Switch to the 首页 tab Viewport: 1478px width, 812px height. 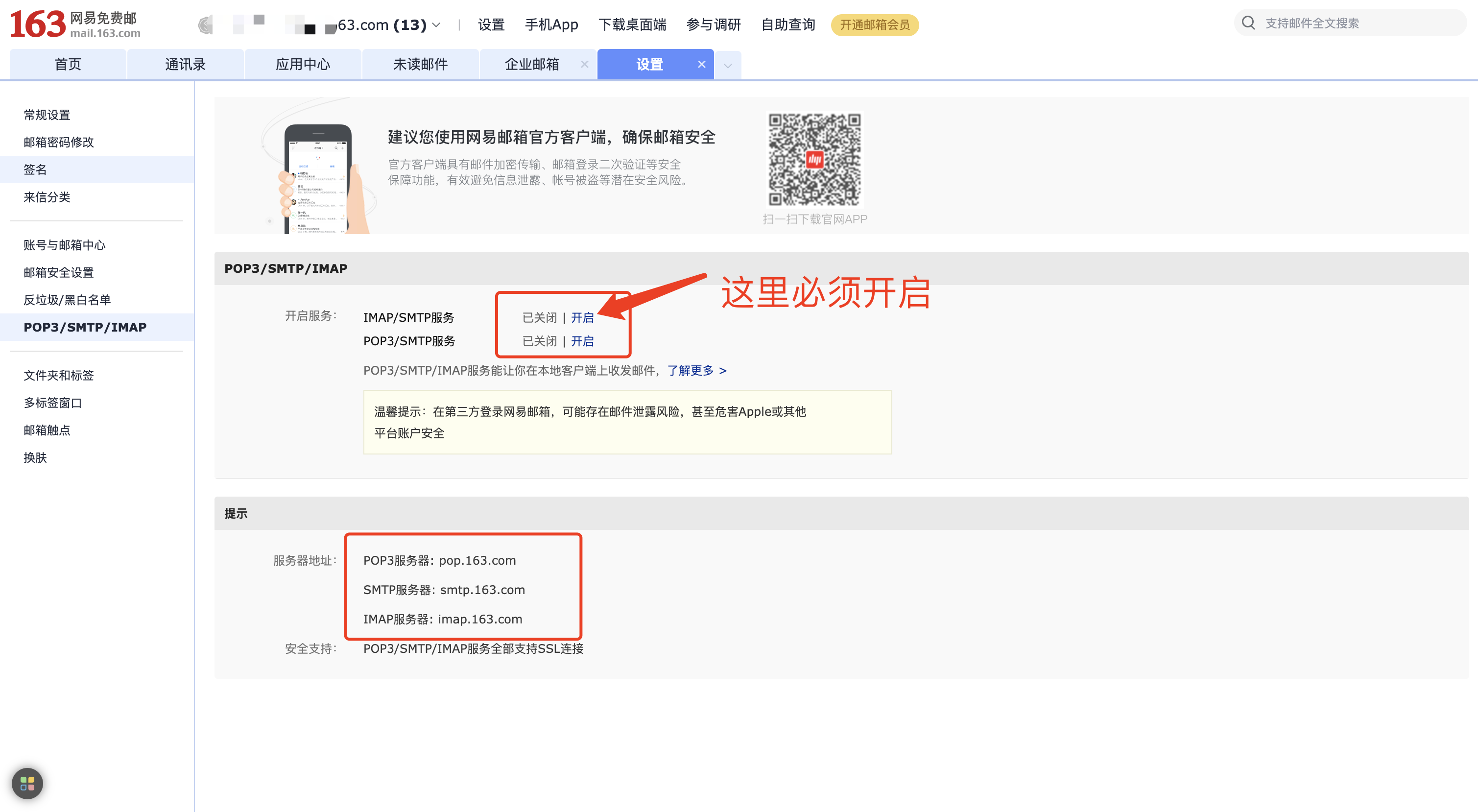coord(68,64)
